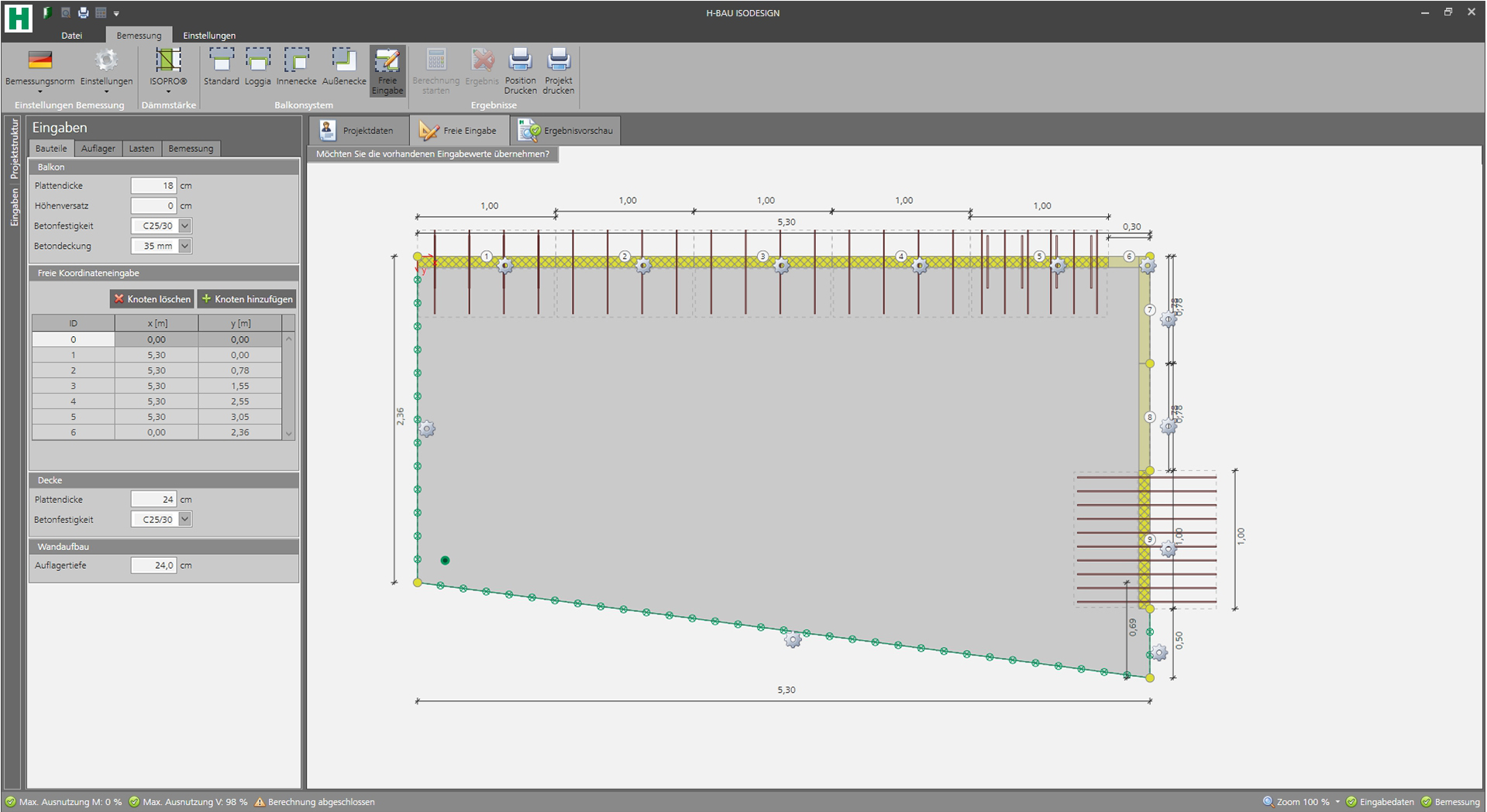Open the Decke Betonfestigkeit dropdown
The height and width of the screenshot is (812, 1487).
[184, 520]
